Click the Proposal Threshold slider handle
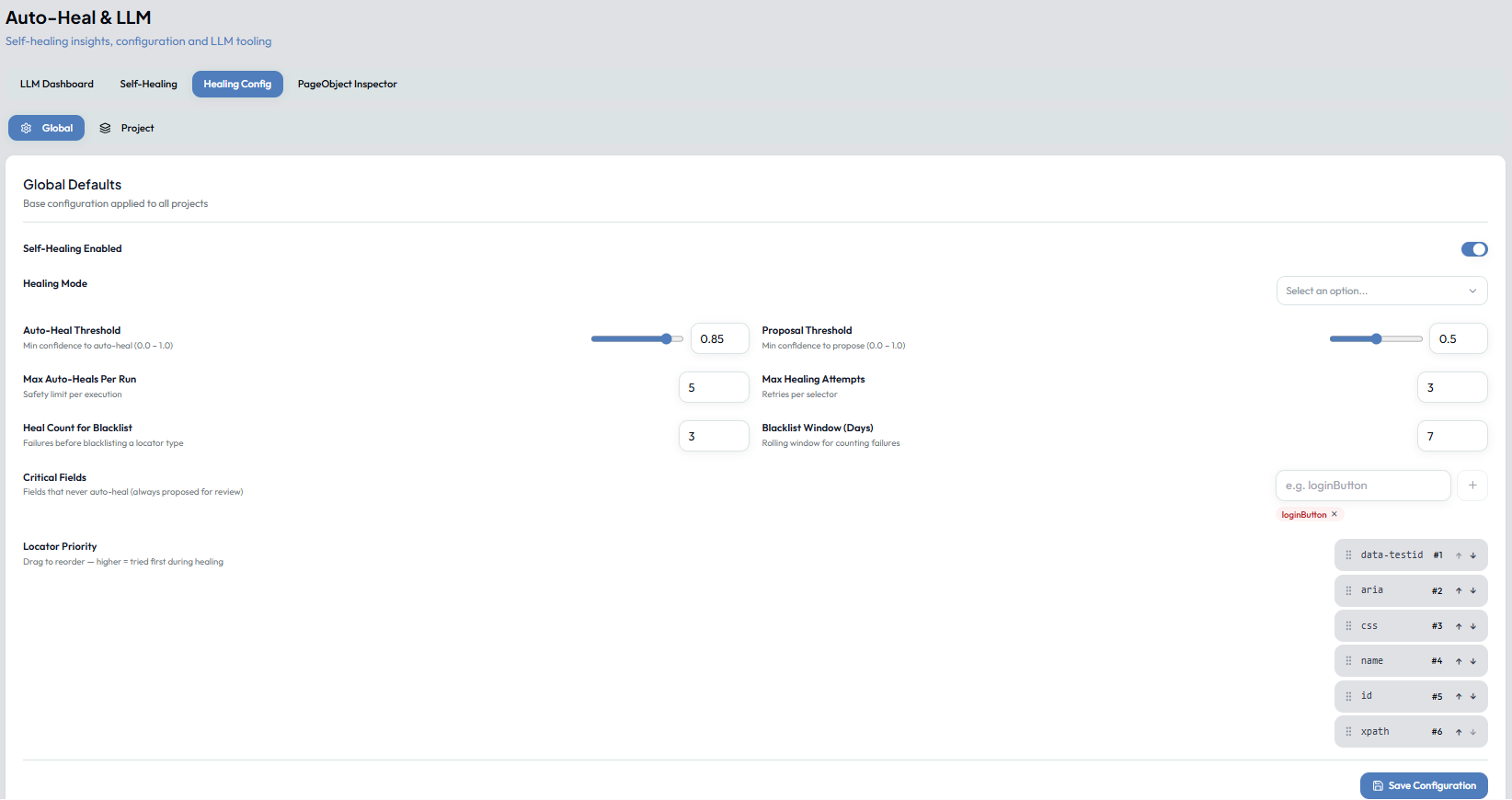The width and height of the screenshot is (1512, 800). point(1377,339)
